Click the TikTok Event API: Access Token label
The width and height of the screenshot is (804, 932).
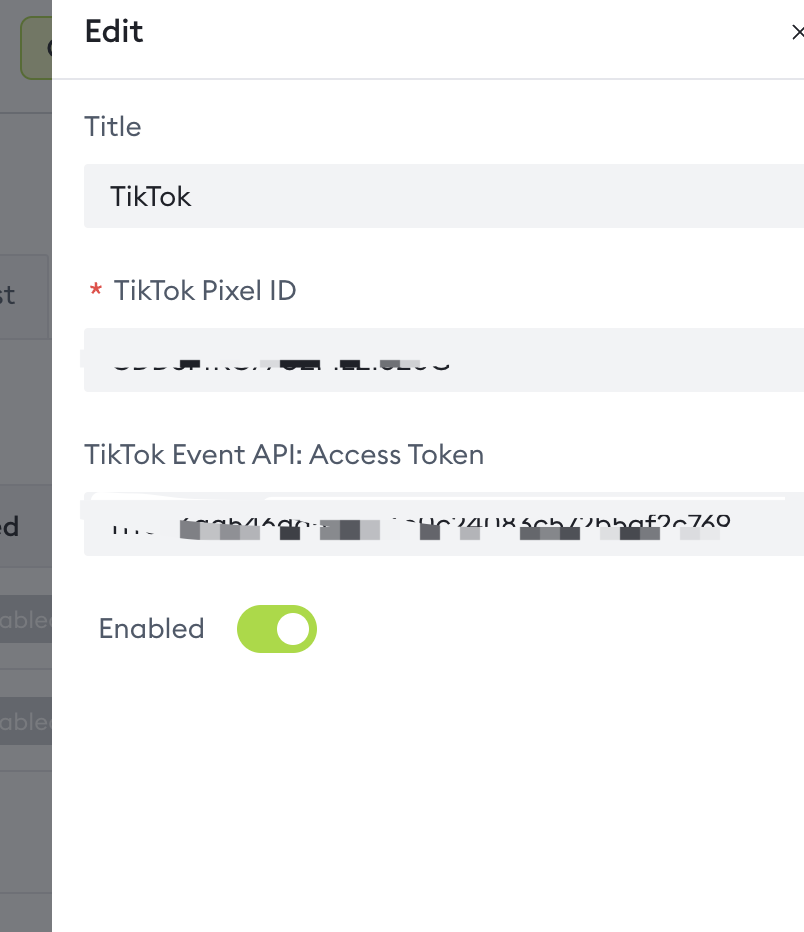284,455
